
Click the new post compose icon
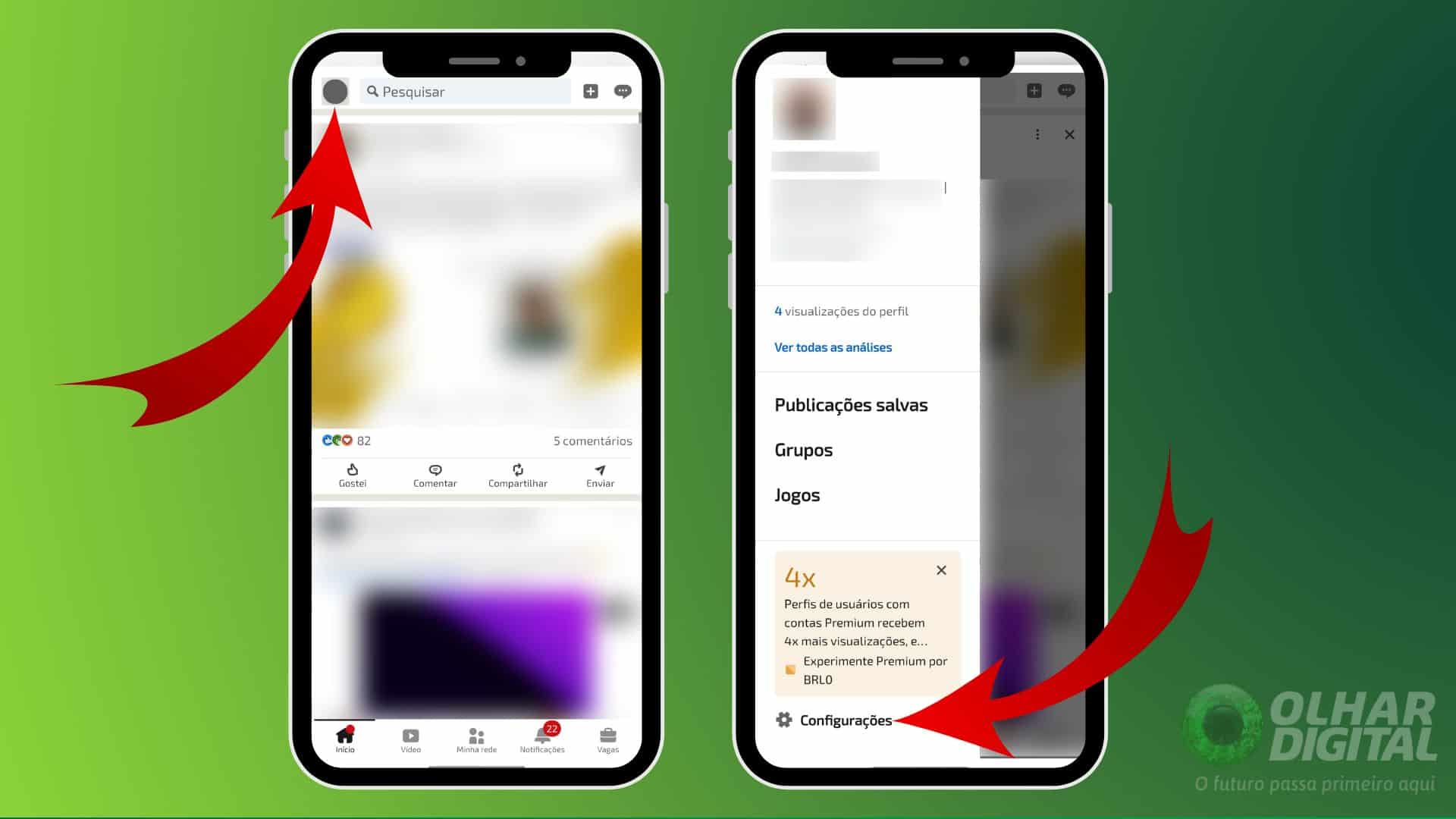[x=590, y=91]
